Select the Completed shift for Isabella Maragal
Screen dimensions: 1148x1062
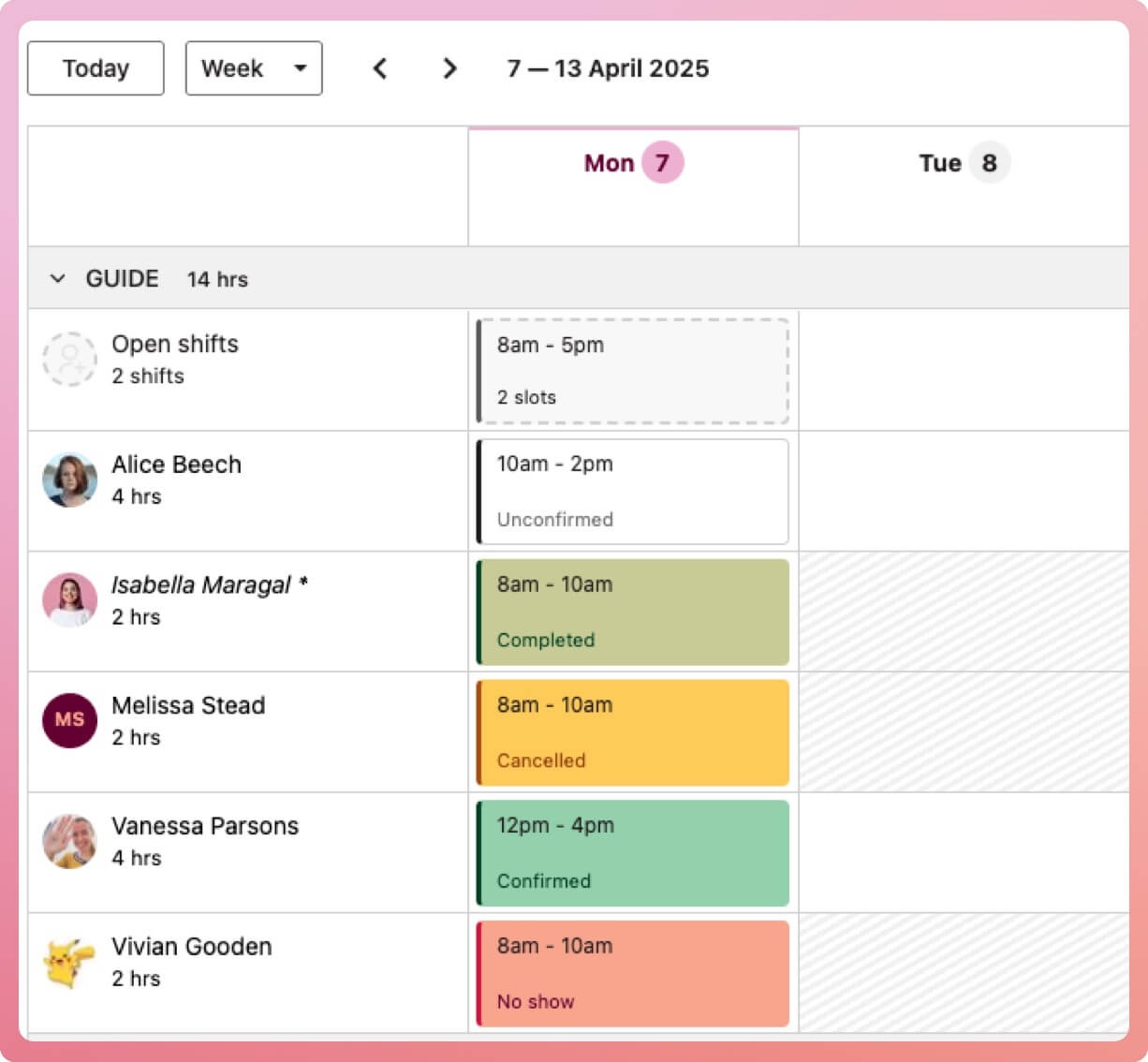[x=633, y=612]
